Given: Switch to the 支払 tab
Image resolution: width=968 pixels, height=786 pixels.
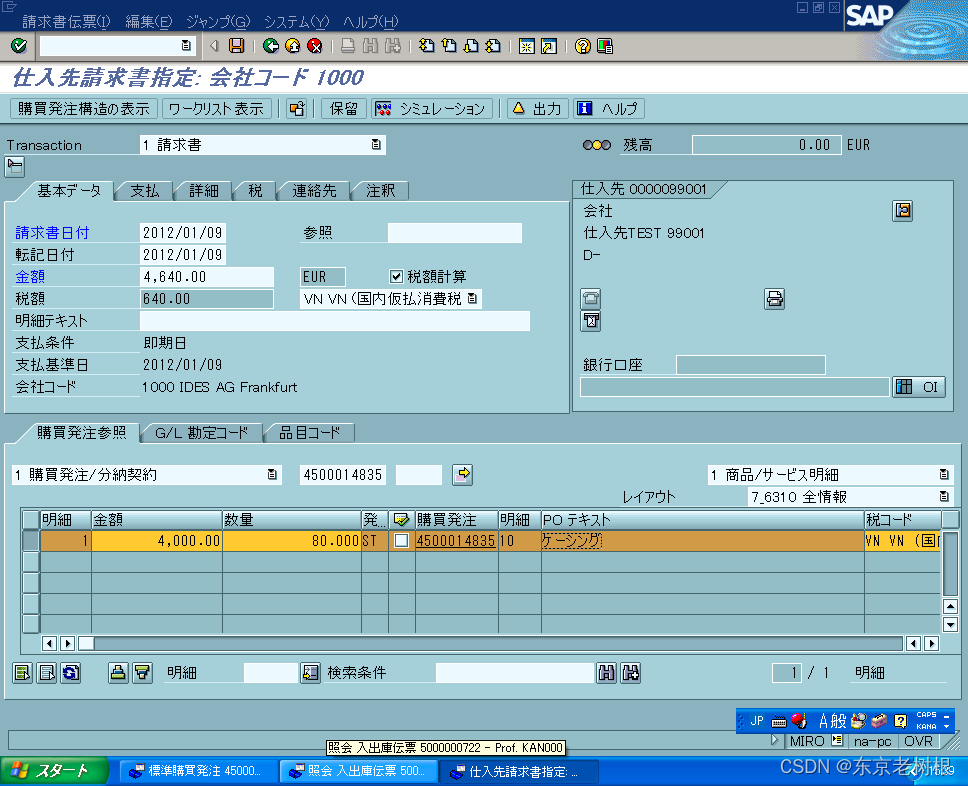Looking at the screenshot, I should 143,191.
